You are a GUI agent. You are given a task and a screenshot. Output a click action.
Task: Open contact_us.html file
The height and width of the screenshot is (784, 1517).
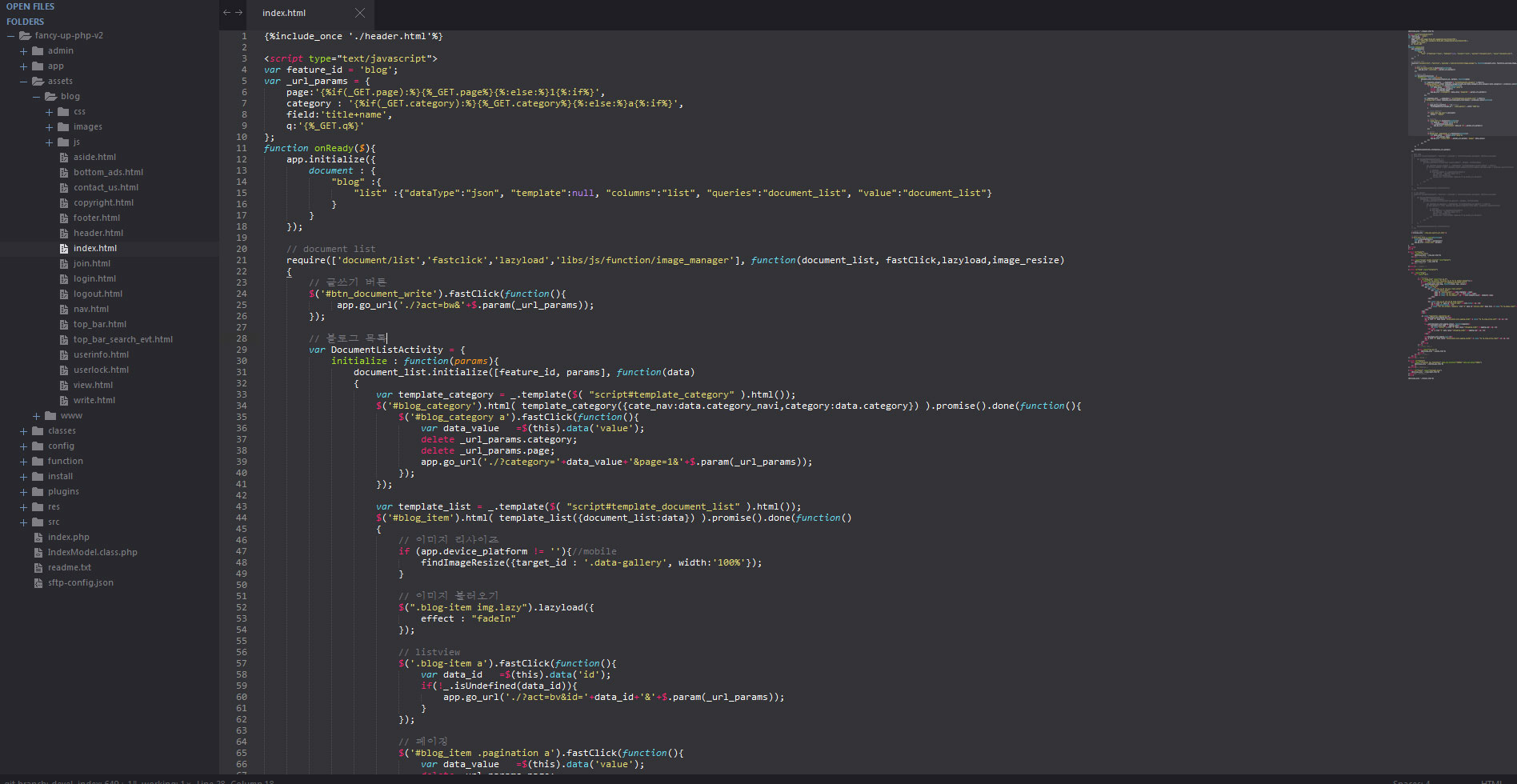[x=106, y=187]
